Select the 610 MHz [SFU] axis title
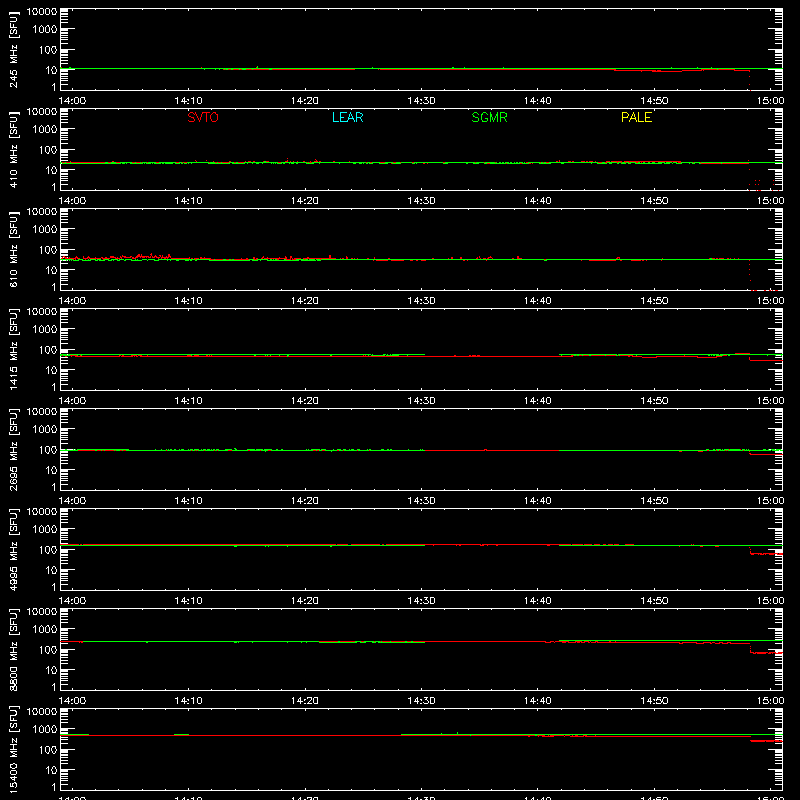800x800 pixels. (13, 249)
